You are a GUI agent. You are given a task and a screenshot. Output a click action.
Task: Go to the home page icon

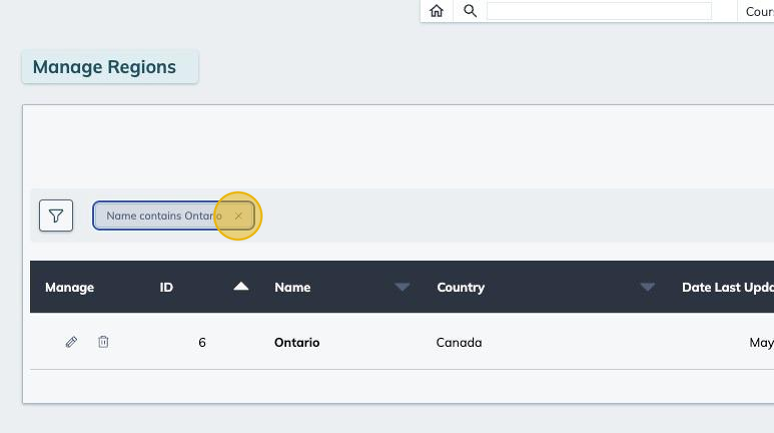(436, 10)
